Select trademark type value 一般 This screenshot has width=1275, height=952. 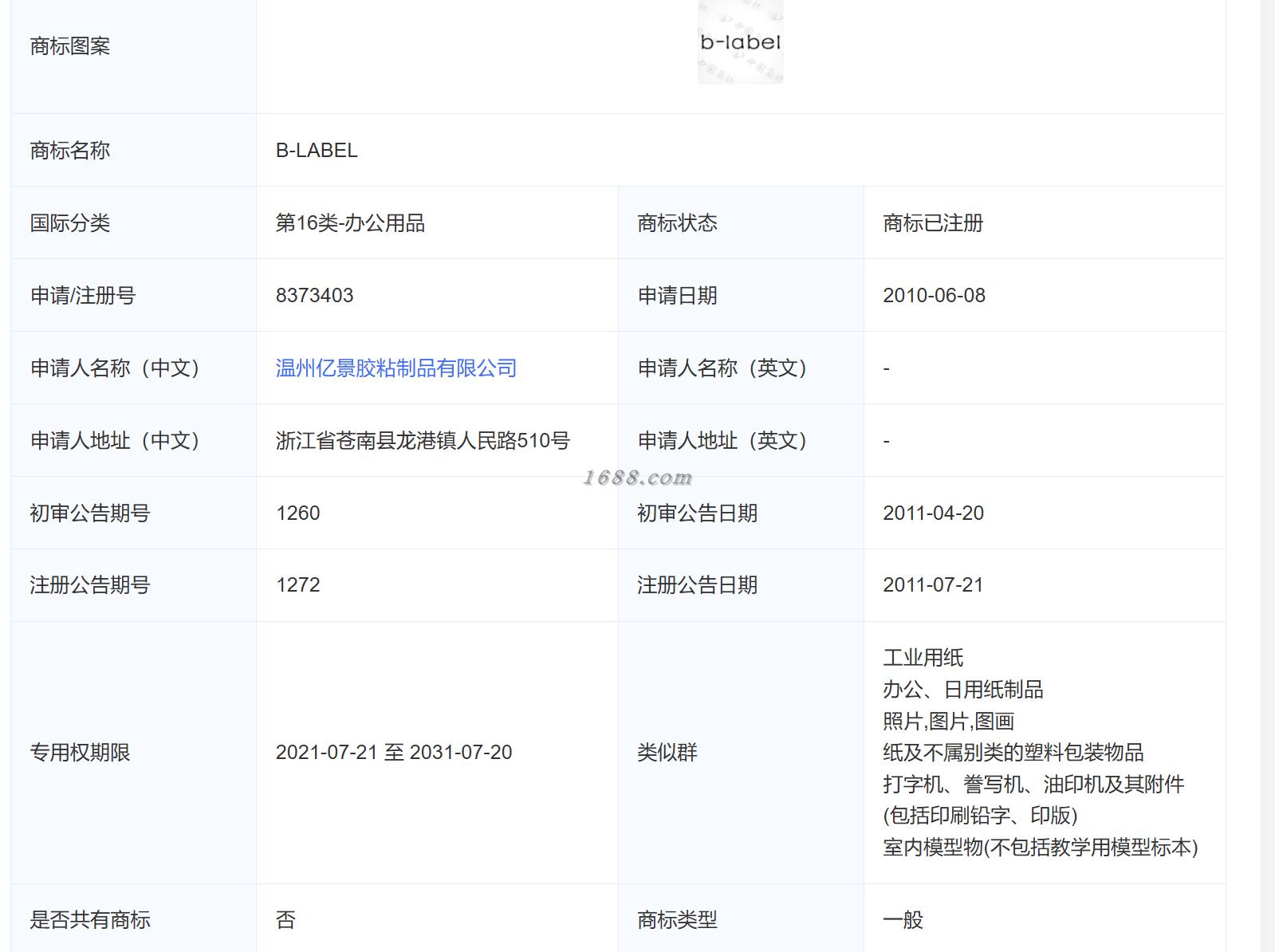(903, 920)
